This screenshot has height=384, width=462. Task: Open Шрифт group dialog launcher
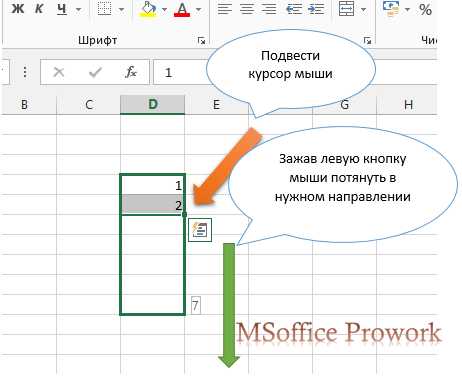[201, 41]
